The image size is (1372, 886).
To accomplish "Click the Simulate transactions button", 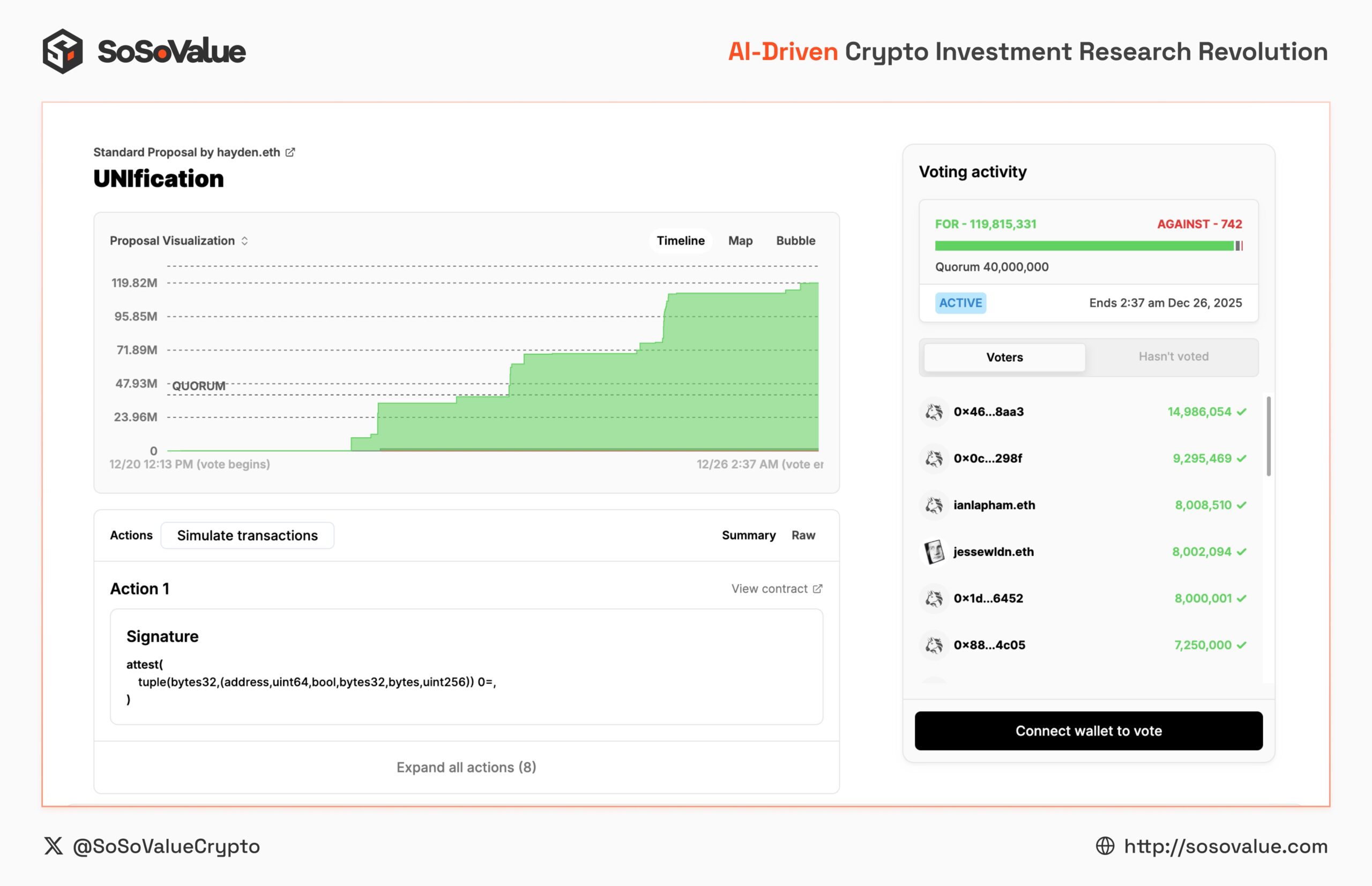I will click(x=248, y=535).
